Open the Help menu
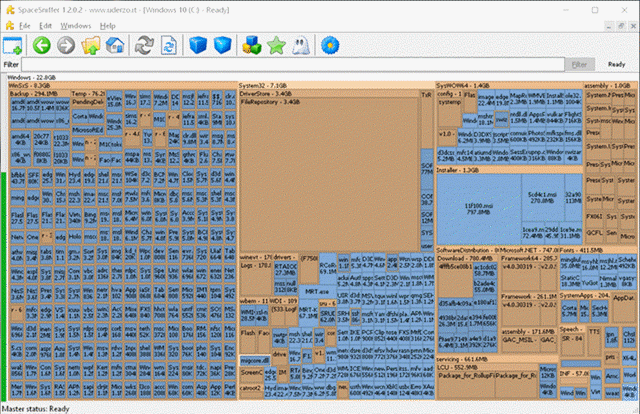This screenshot has width=640, height=414. pos(108,26)
